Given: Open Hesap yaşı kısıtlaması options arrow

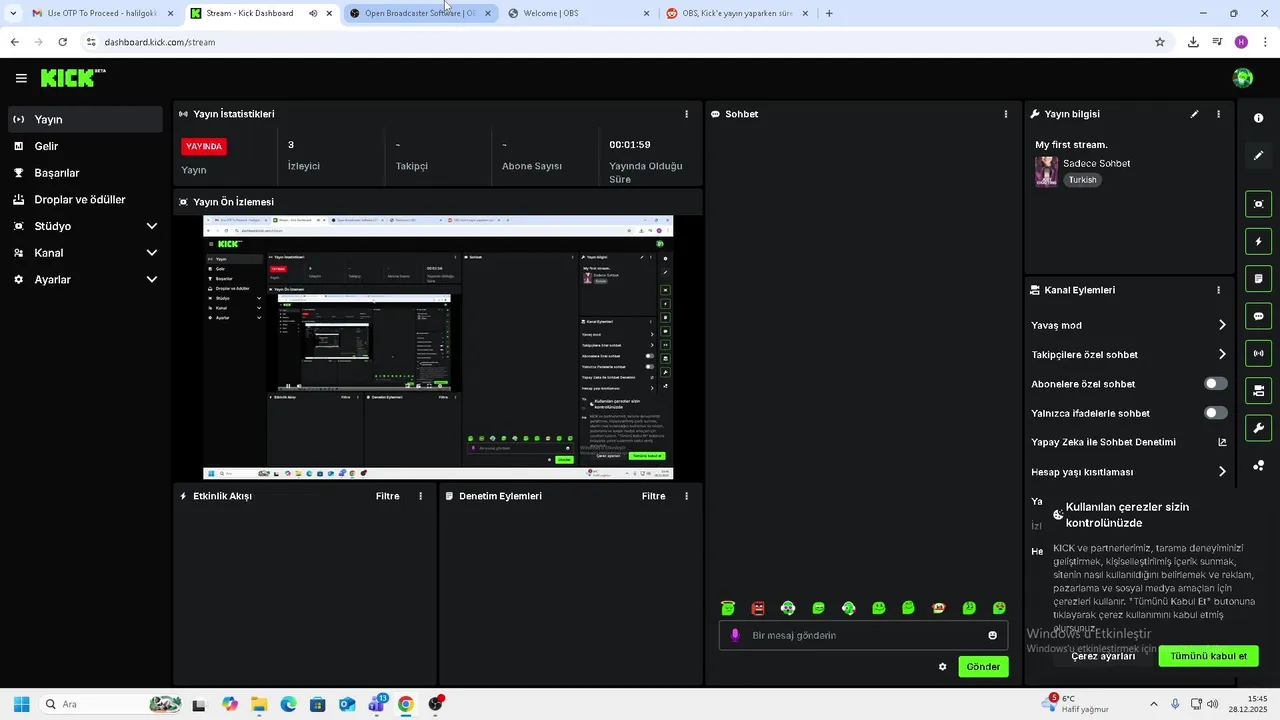Looking at the screenshot, I should tap(1222, 472).
